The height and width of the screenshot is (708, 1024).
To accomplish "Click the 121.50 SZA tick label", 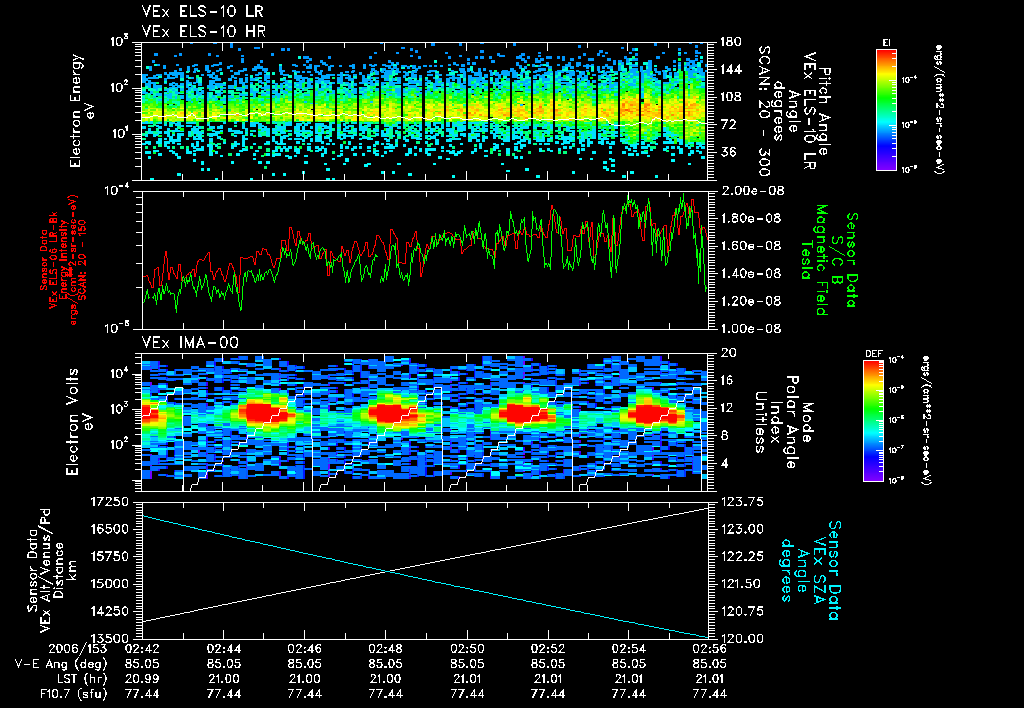I will [742, 584].
